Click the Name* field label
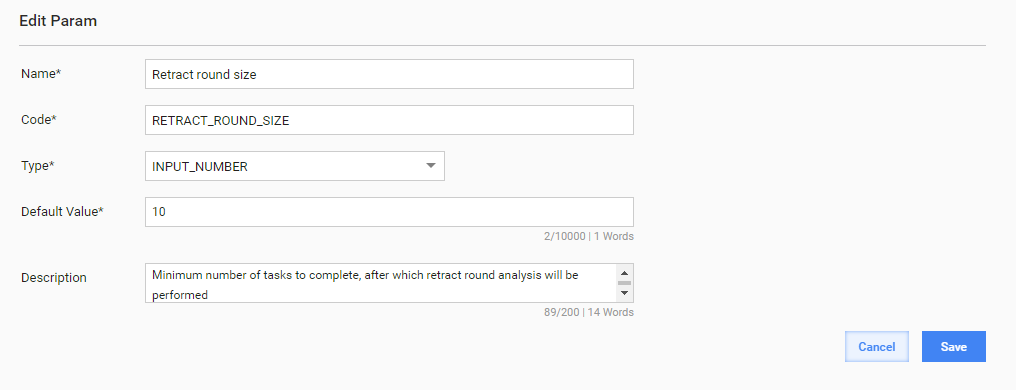Viewport: 1016px width, 390px height. pyautogui.click(x=41, y=74)
